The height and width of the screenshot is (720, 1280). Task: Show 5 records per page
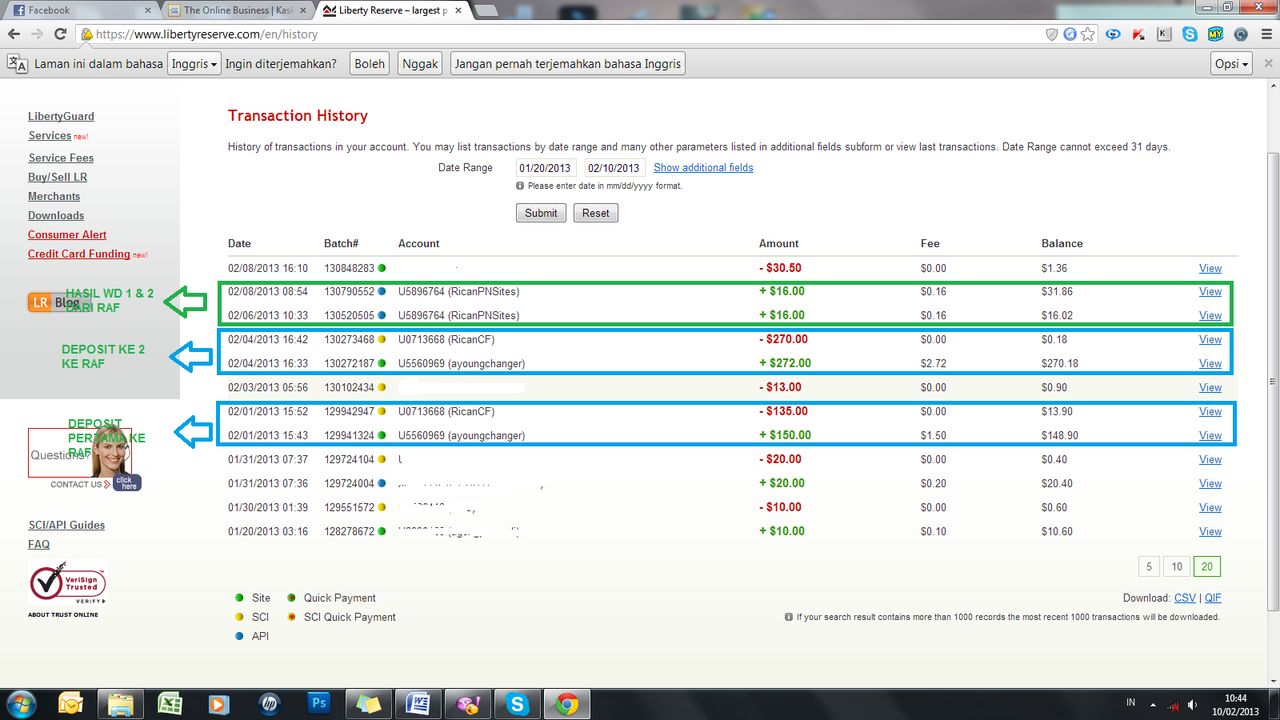1149,567
